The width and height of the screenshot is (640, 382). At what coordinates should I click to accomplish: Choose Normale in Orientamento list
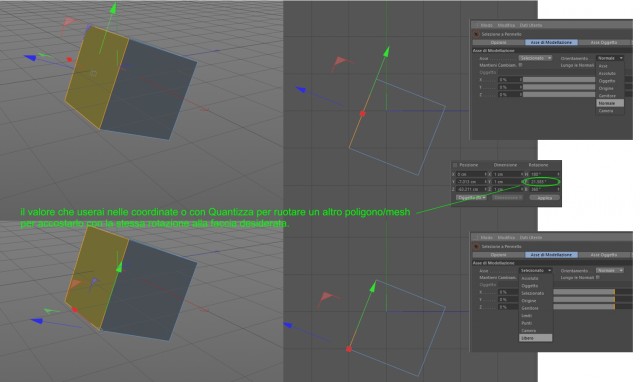click(610, 103)
